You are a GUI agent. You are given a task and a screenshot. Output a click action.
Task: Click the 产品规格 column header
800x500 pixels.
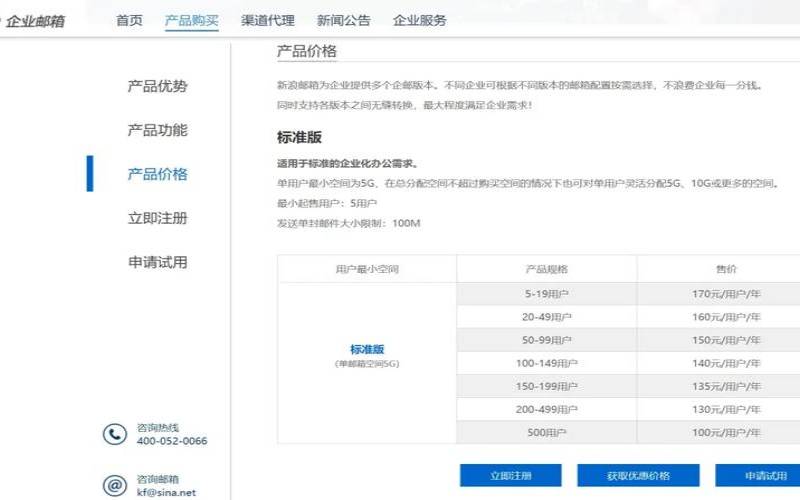pyautogui.click(x=546, y=269)
